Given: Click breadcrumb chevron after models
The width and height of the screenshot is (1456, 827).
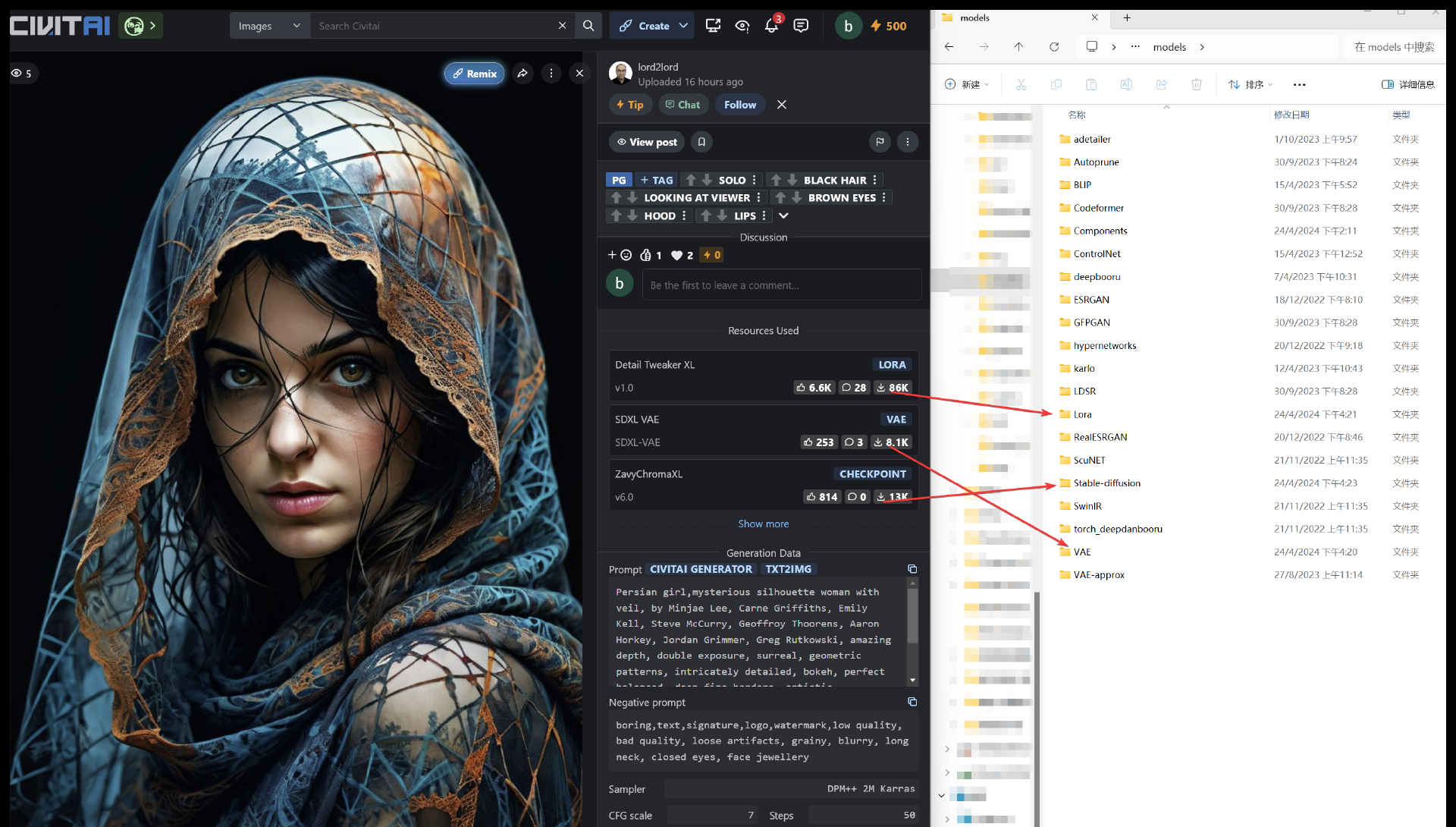Looking at the screenshot, I should pos(1202,47).
